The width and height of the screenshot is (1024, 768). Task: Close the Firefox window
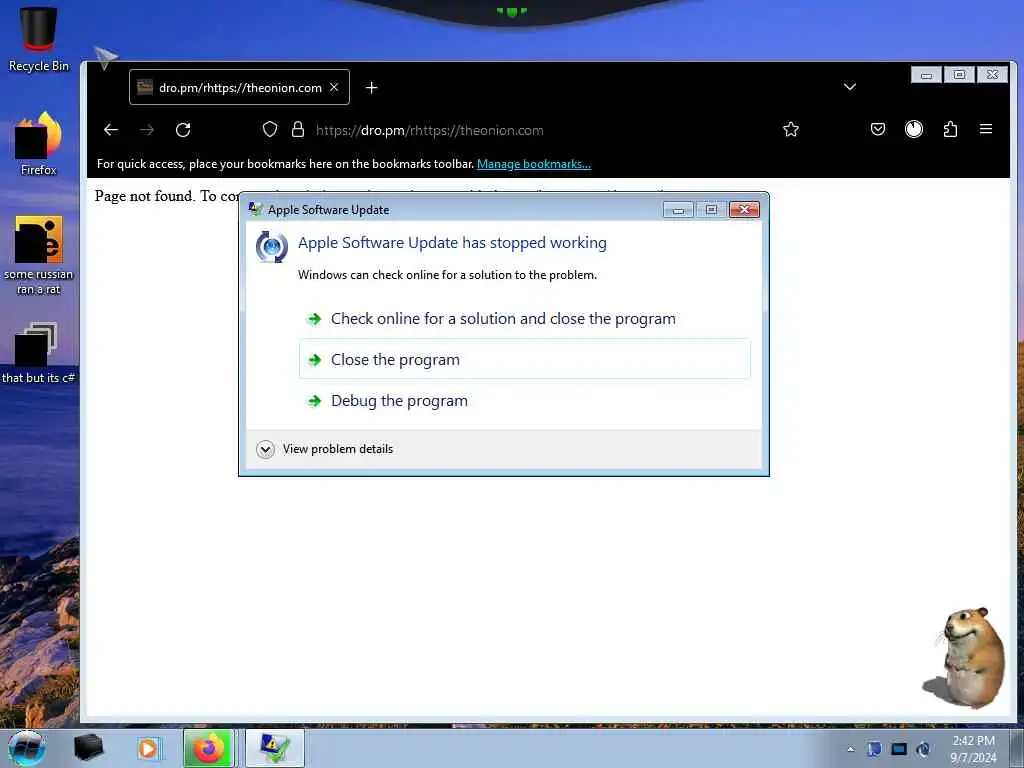click(992, 74)
